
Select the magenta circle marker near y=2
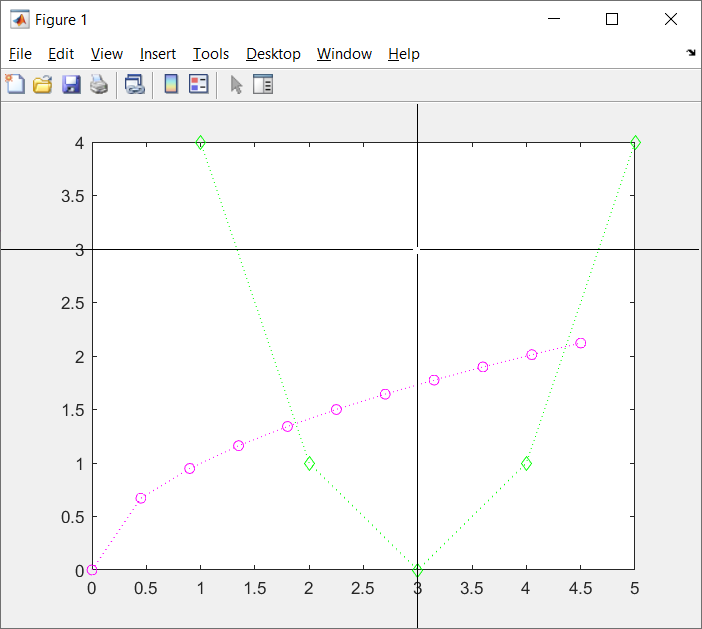[x=531, y=355]
